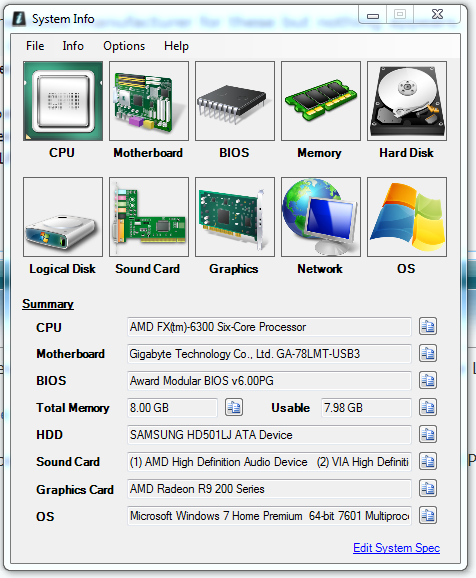Copy the HDD summary value
Viewport: 476px width, 578px height.
(x=428, y=434)
